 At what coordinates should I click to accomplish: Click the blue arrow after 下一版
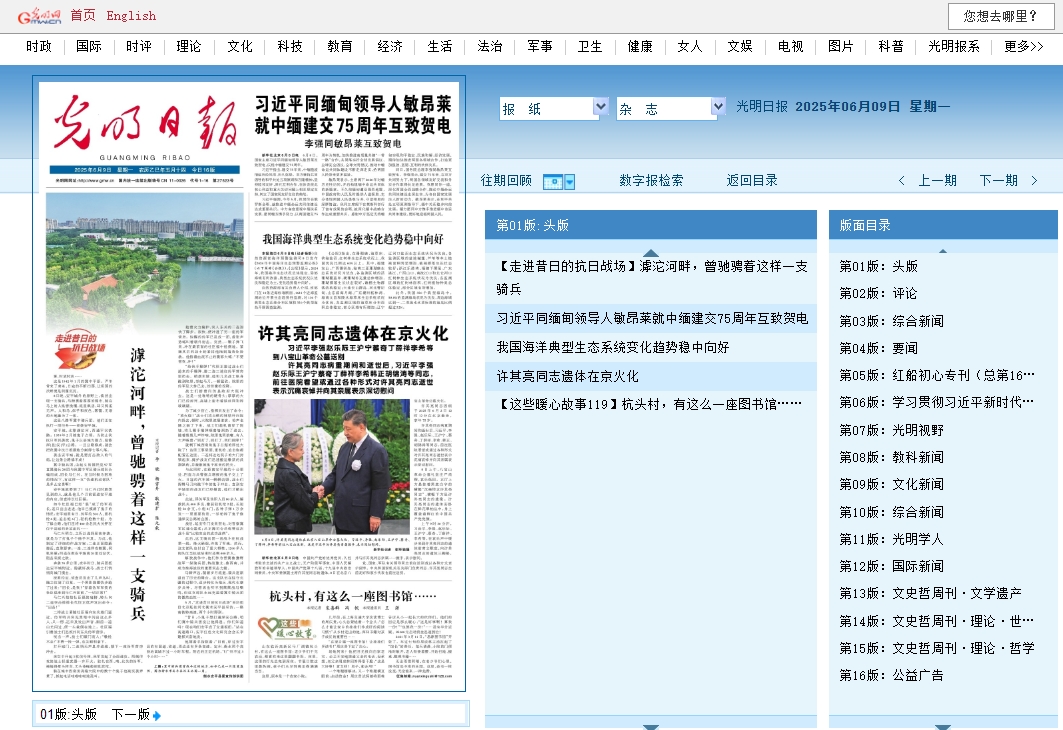coord(157,716)
